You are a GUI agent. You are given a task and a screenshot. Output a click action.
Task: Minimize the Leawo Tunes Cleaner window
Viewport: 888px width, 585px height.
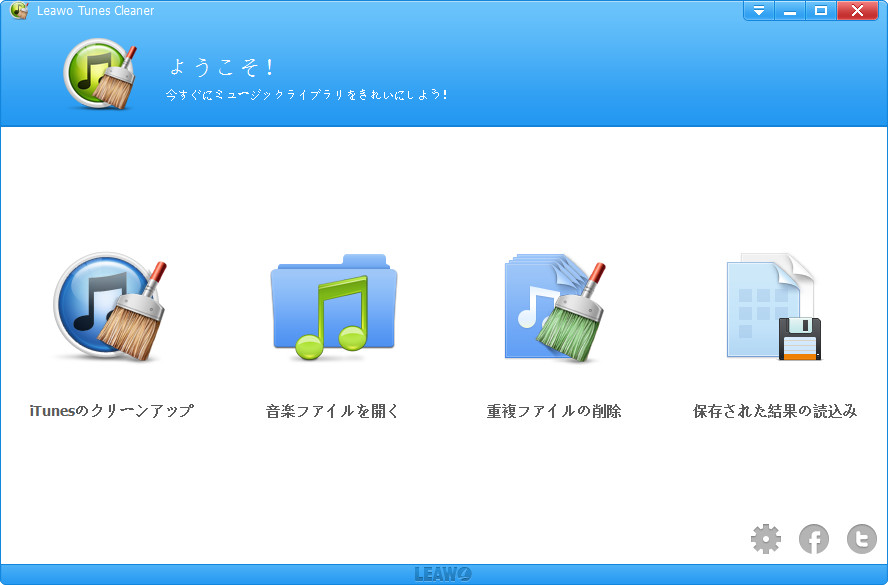point(790,11)
